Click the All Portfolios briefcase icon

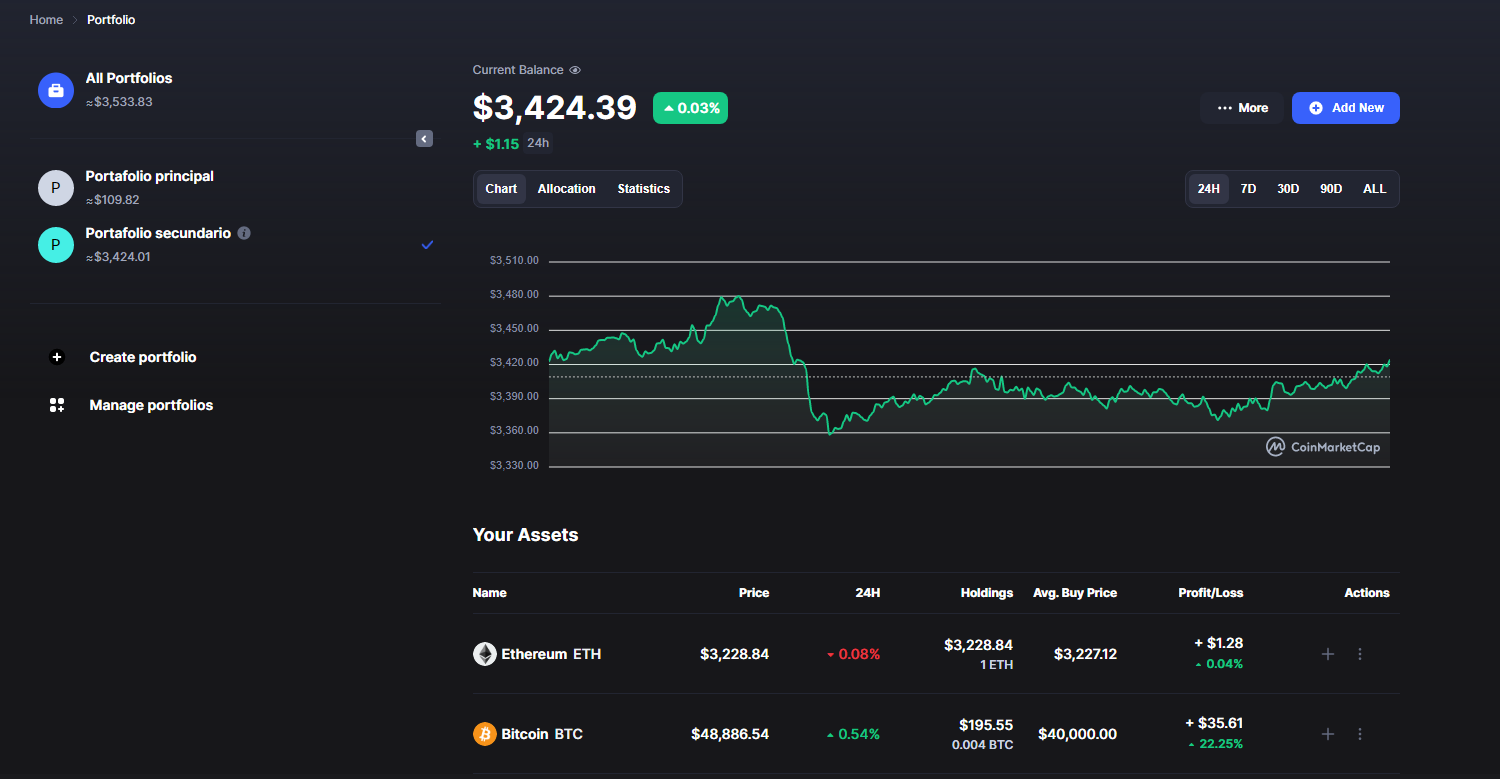coord(56,90)
